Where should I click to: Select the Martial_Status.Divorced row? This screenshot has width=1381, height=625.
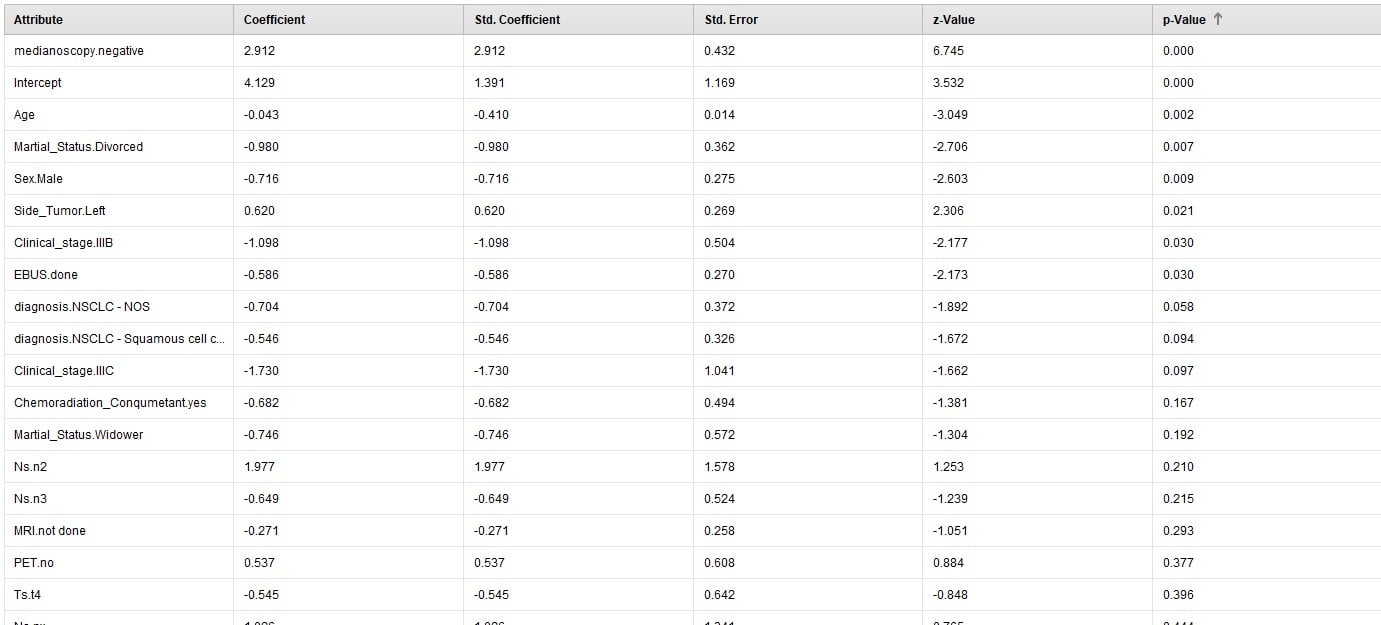tap(692, 147)
